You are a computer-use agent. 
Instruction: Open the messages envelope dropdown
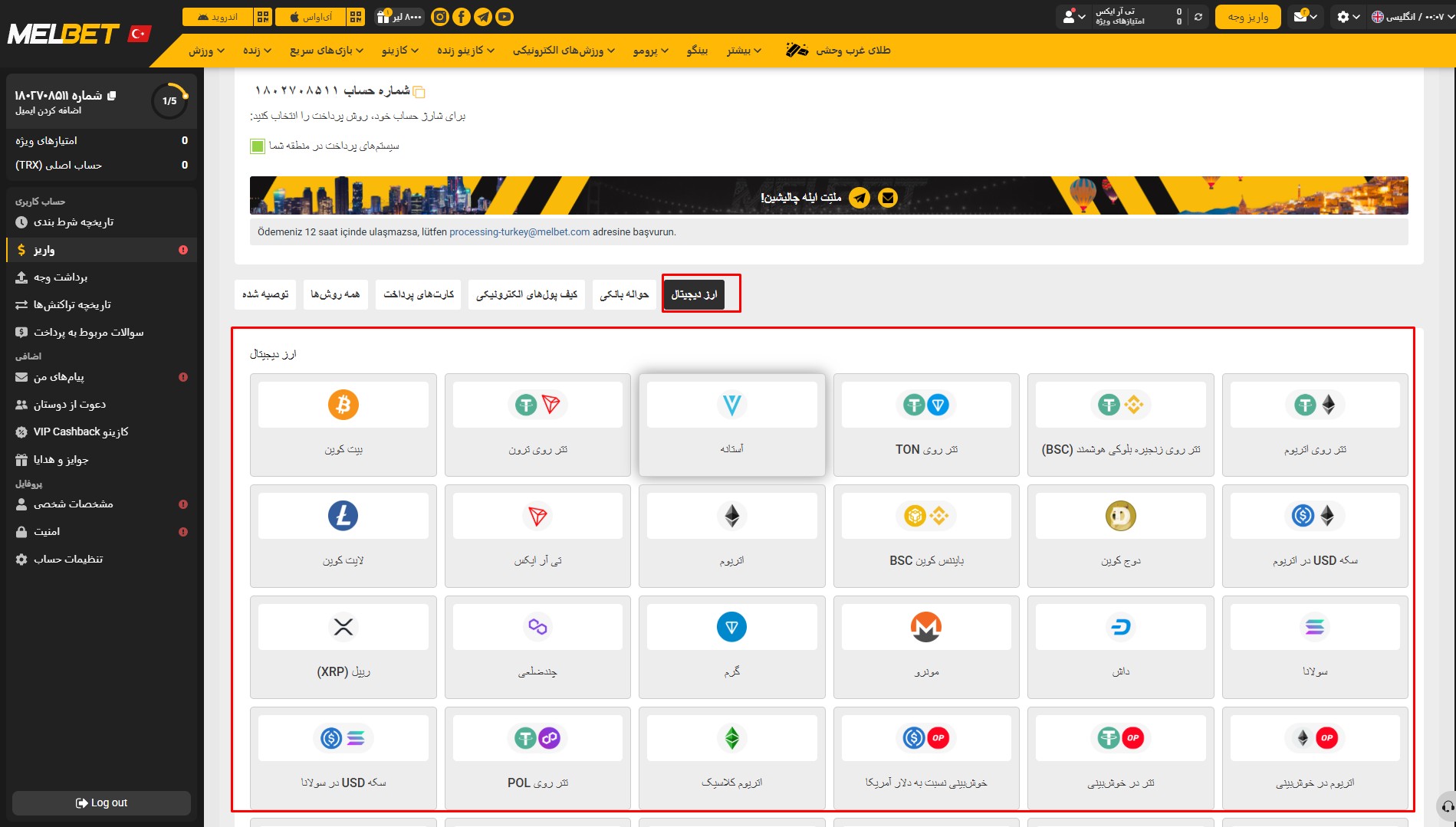pos(1306,17)
